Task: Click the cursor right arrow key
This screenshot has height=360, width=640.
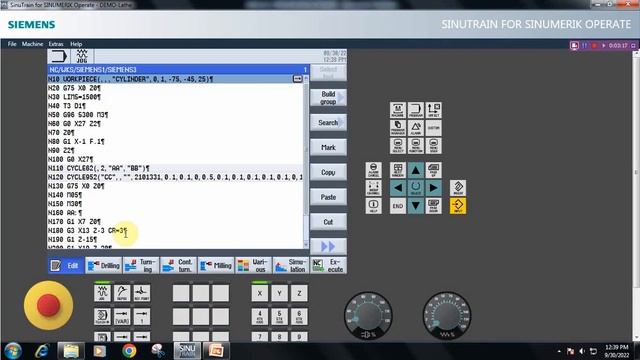Action: tap(433, 188)
